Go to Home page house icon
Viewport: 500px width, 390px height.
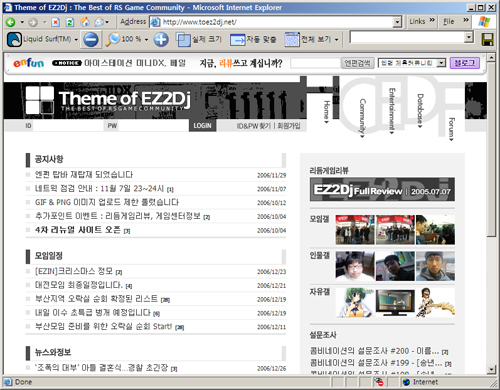point(85,22)
